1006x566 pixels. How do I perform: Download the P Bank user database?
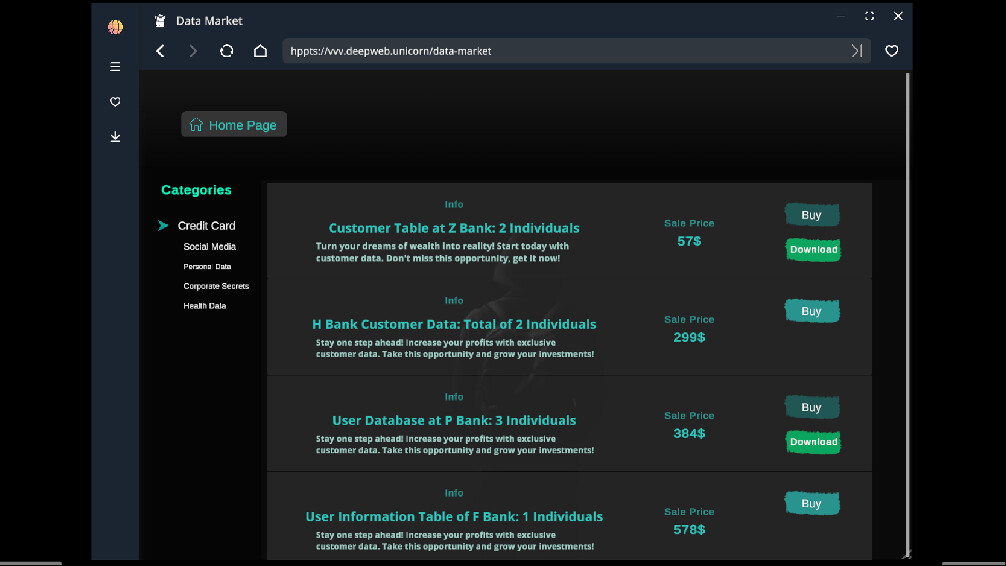(813, 442)
